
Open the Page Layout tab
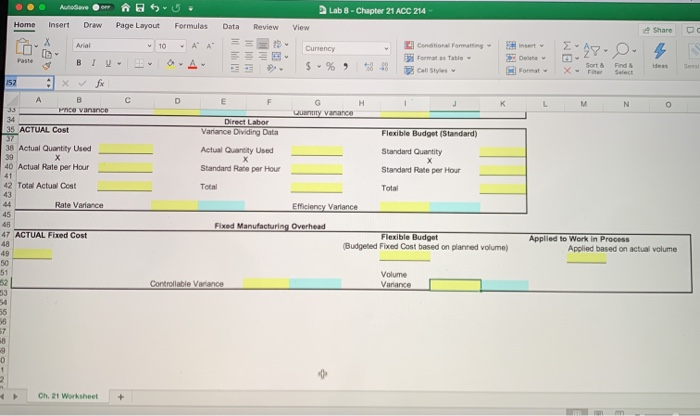[x=138, y=25]
